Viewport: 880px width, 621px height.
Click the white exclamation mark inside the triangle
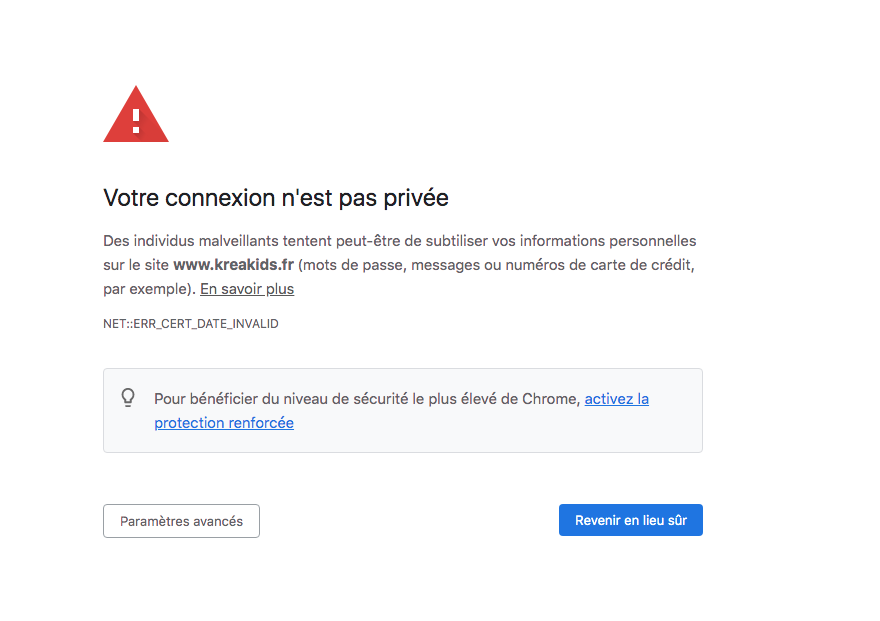coord(136,121)
